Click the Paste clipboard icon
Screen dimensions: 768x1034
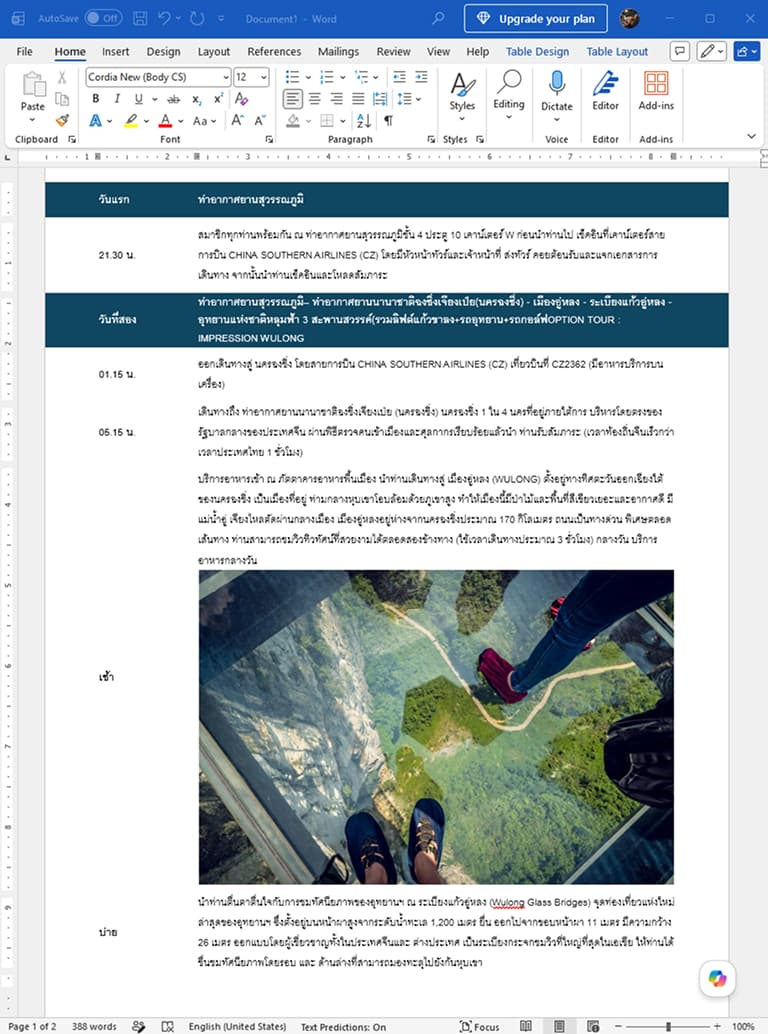click(32, 86)
